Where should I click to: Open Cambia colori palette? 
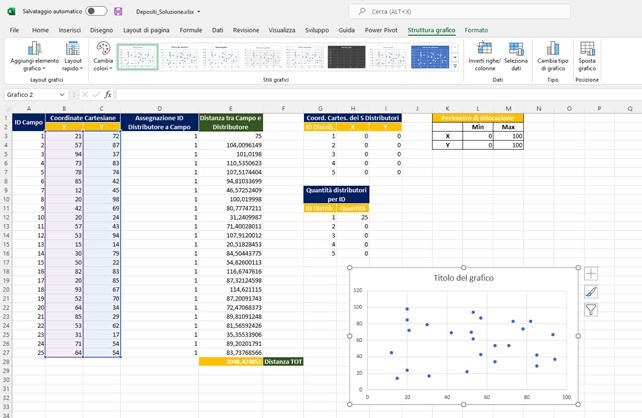point(103,56)
